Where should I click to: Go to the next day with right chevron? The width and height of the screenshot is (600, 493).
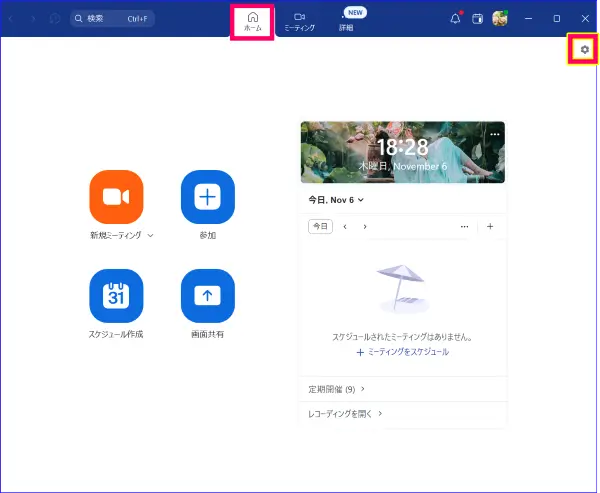365,227
